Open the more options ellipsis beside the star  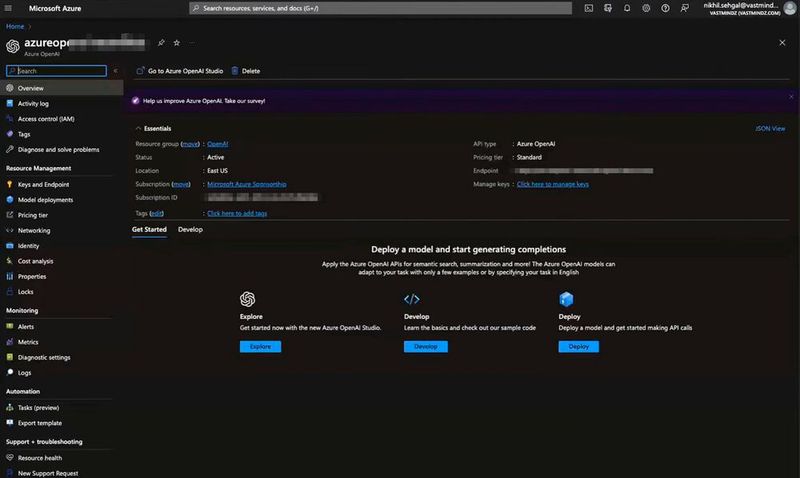coord(192,43)
